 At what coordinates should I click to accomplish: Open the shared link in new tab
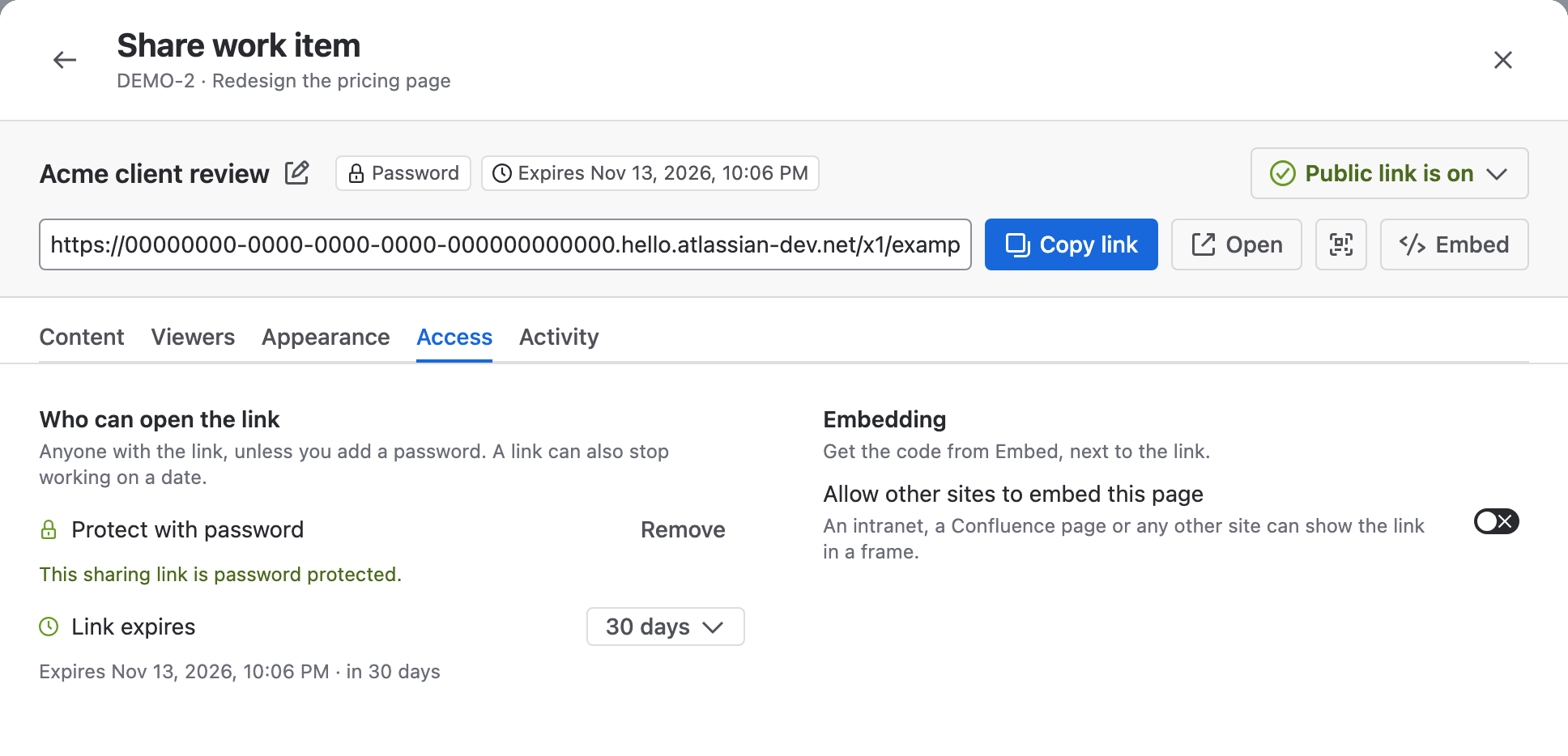pos(1237,244)
